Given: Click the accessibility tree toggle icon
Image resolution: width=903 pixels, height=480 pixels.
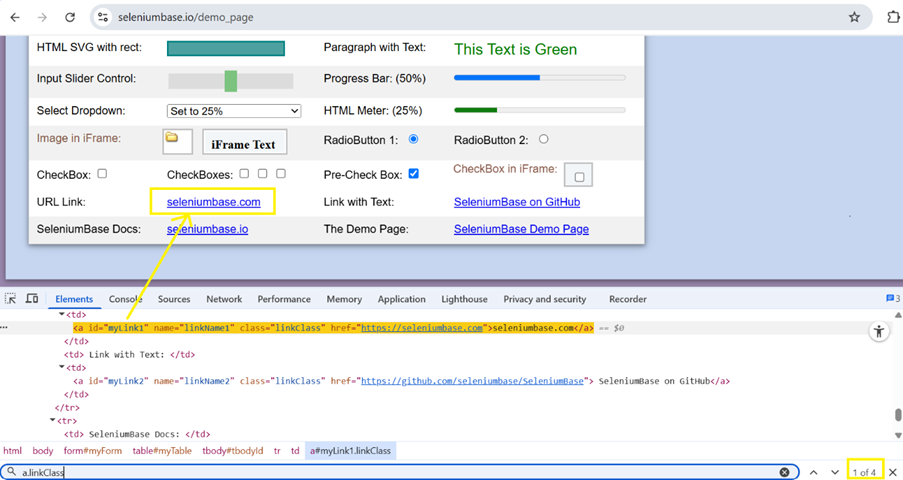Looking at the screenshot, I should [879, 331].
